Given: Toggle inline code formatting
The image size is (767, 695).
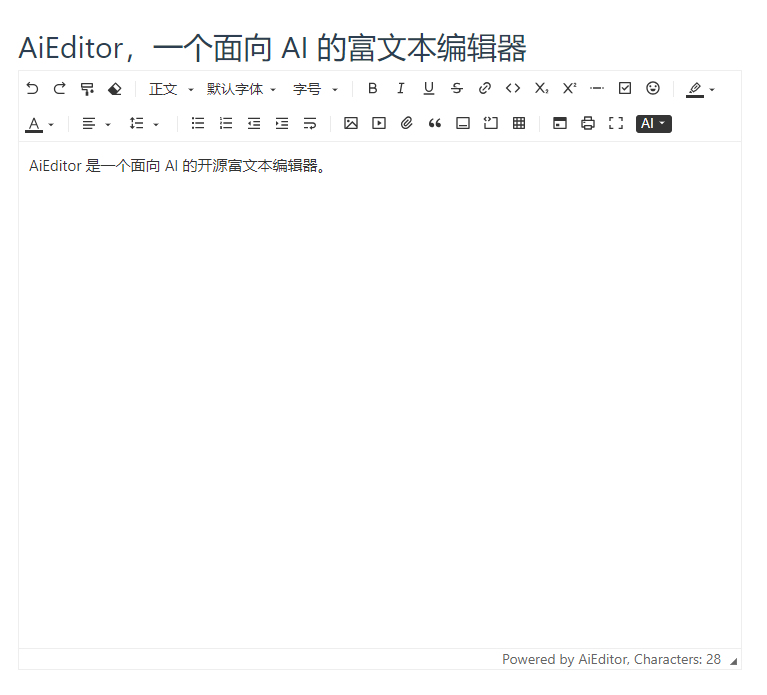Looking at the screenshot, I should 513,89.
